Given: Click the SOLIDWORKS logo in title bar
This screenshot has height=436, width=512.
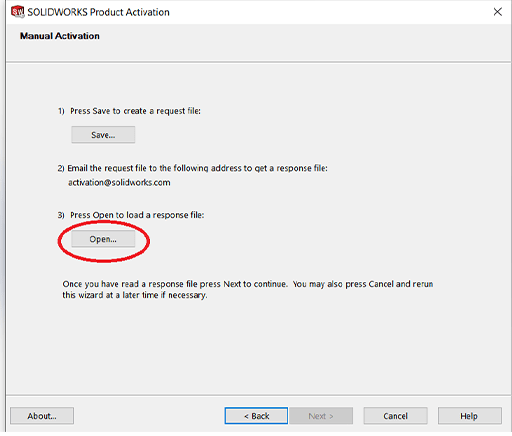Looking at the screenshot, I should (x=17, y=12).
